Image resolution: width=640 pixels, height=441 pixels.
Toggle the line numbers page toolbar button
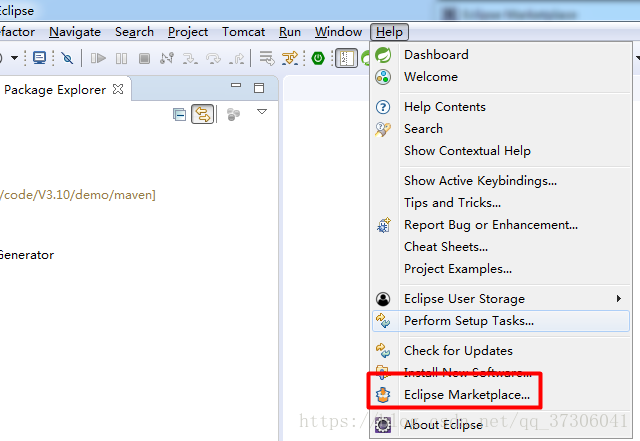click(346, 58)
